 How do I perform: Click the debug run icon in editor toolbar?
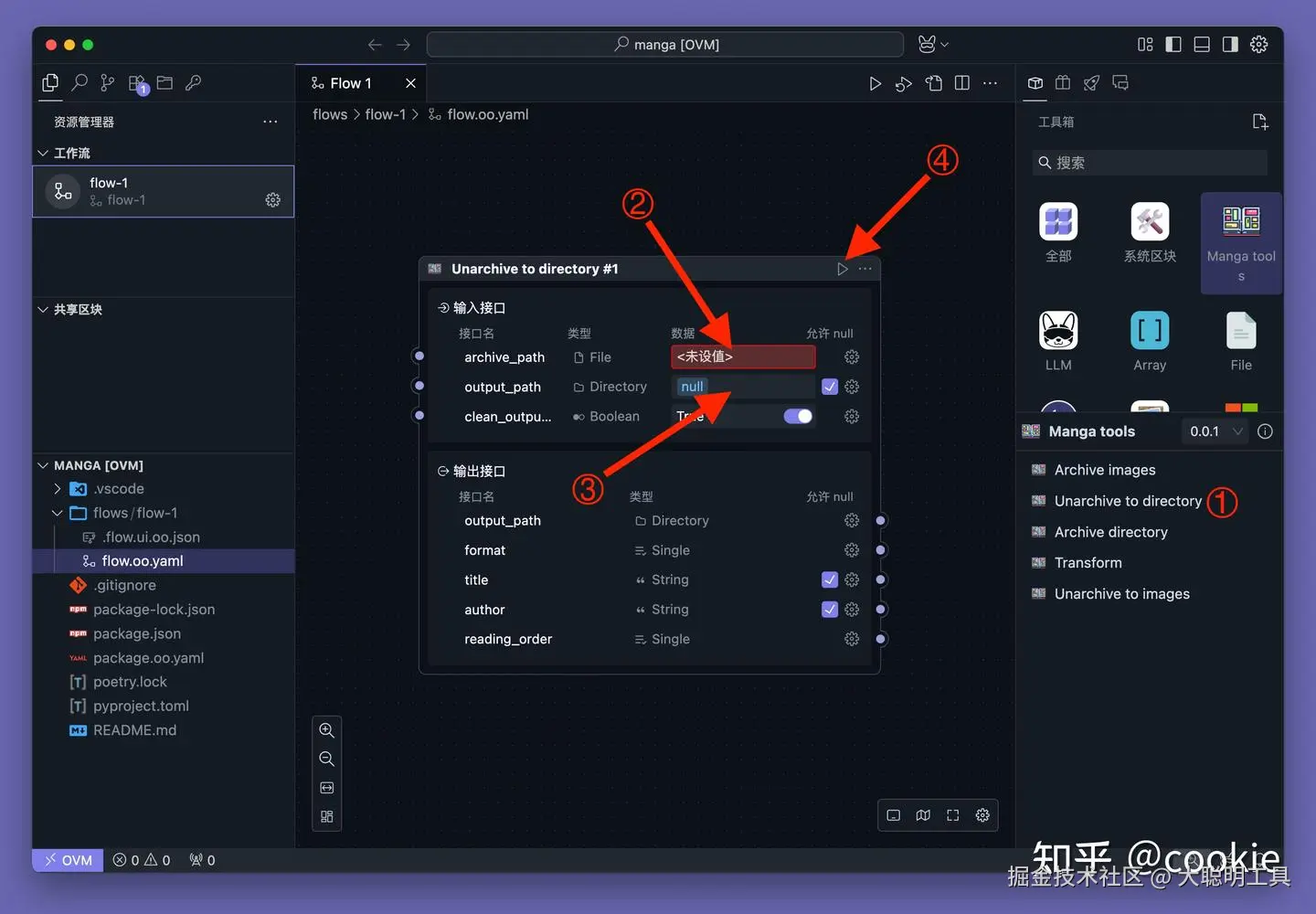pyautogui.click(x=903, y=83)
